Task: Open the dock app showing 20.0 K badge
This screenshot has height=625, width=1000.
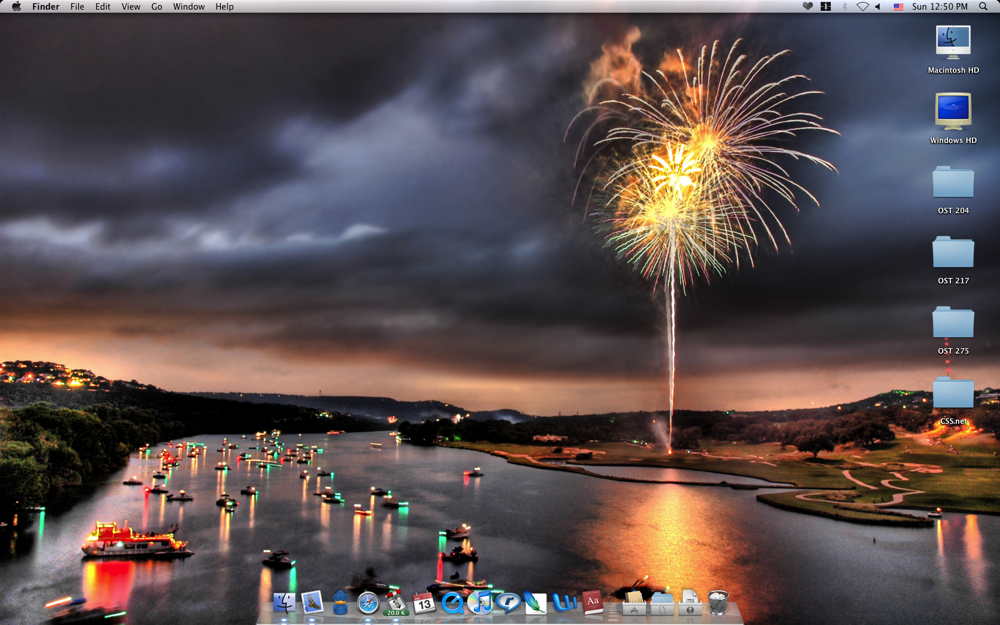Action: click(x=396, y=603)
